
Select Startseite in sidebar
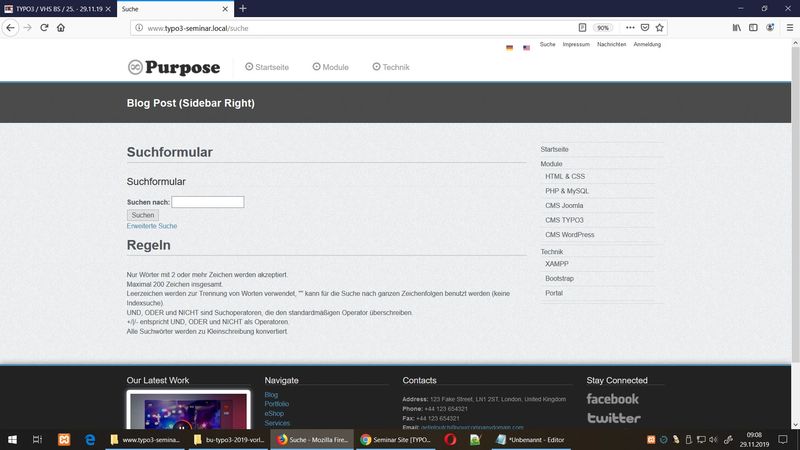555,149
